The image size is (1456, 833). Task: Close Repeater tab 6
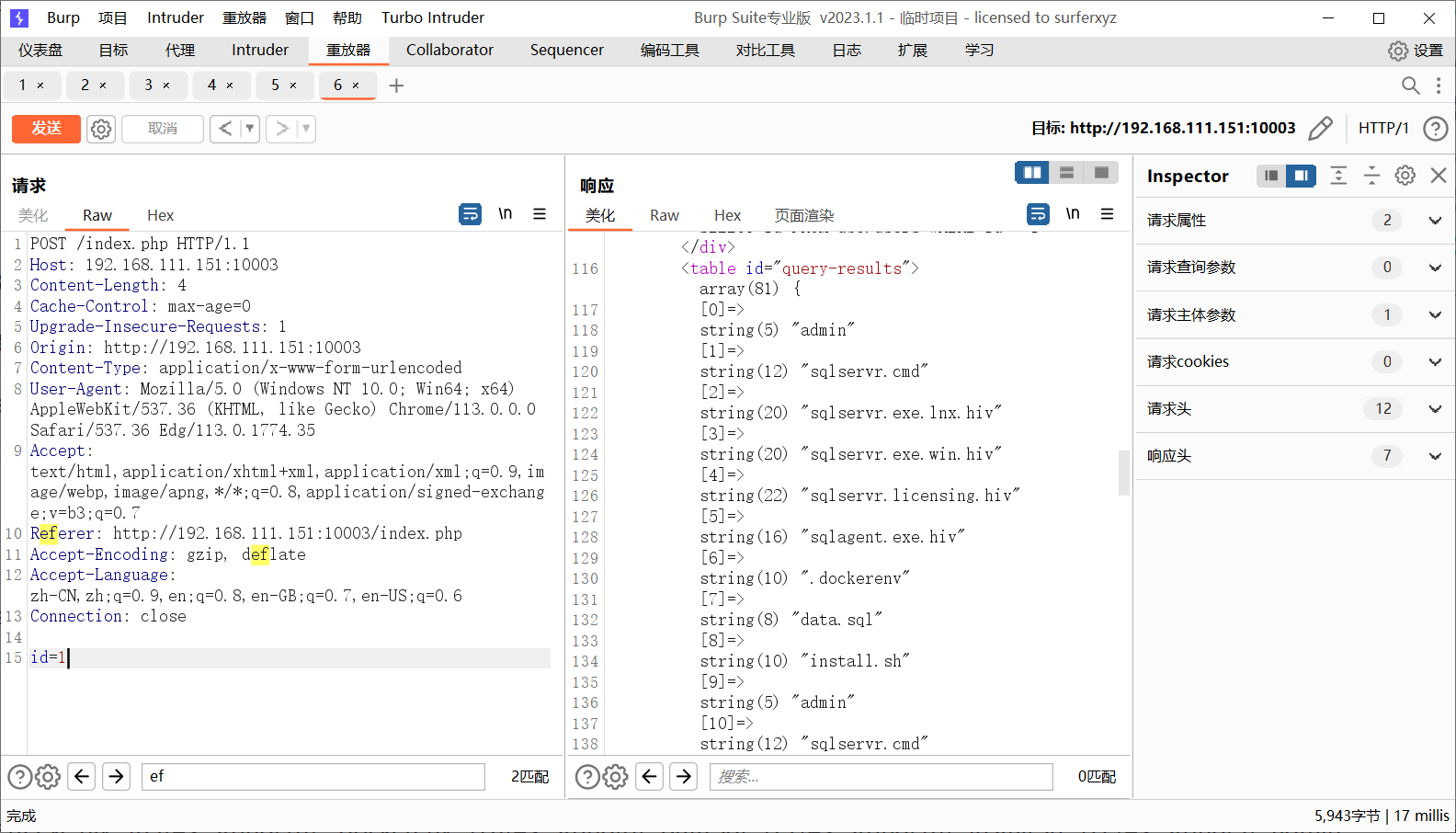[x=356, y=86]
